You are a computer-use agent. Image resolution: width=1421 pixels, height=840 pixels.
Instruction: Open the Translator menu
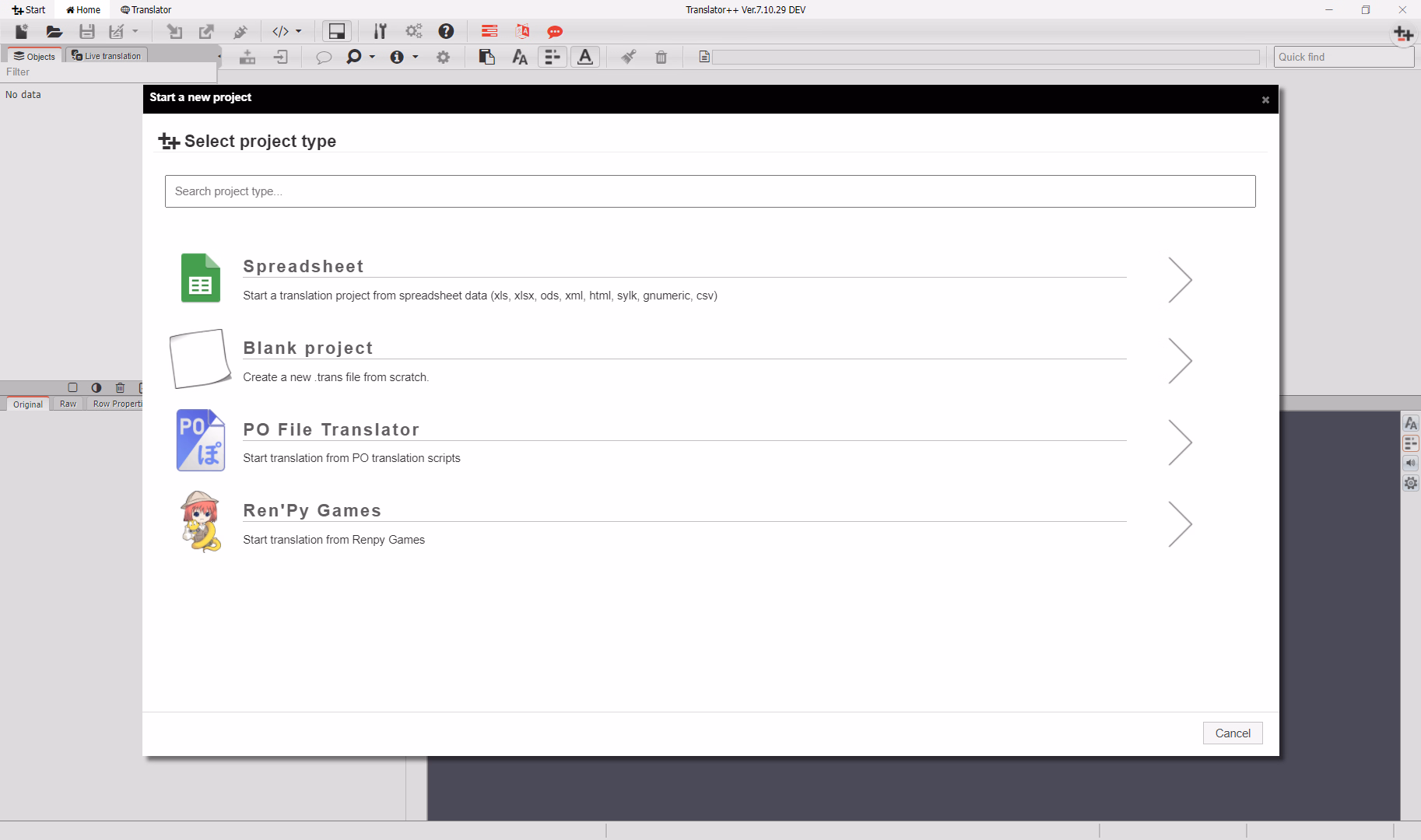point(146,10)
